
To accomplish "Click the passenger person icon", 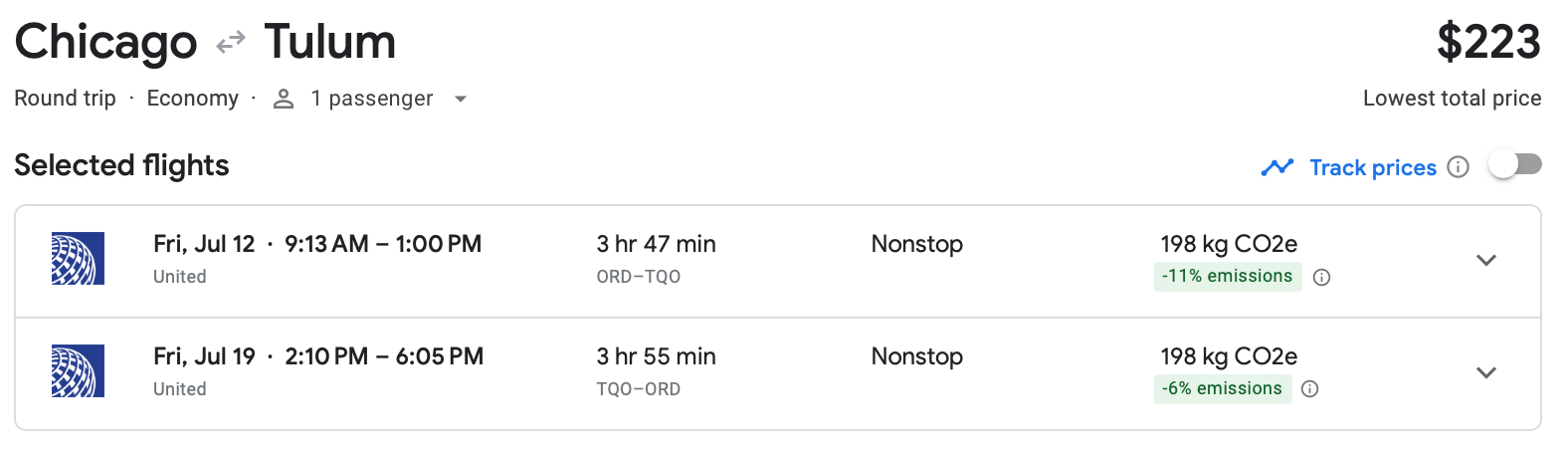I will coord(284,99).
